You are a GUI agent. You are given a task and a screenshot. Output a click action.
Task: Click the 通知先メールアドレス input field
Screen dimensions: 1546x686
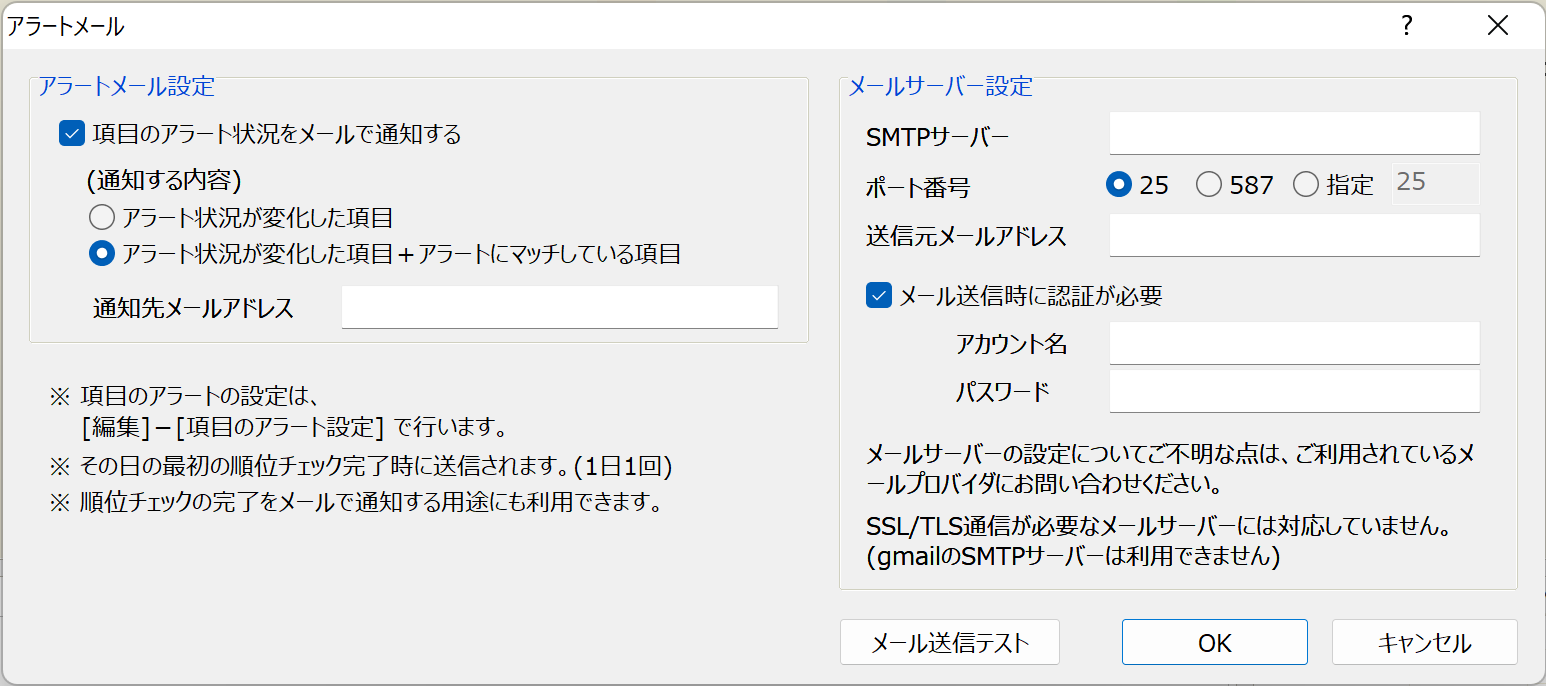pyautogui.click(x=559, y=306)
